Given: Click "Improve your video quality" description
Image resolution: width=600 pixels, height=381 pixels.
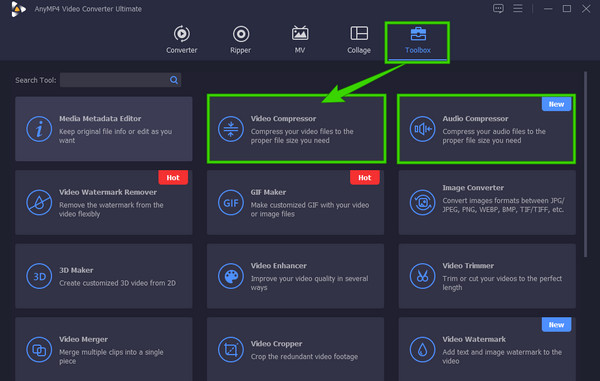Looking at the screenshot, I should click(309, 283).
